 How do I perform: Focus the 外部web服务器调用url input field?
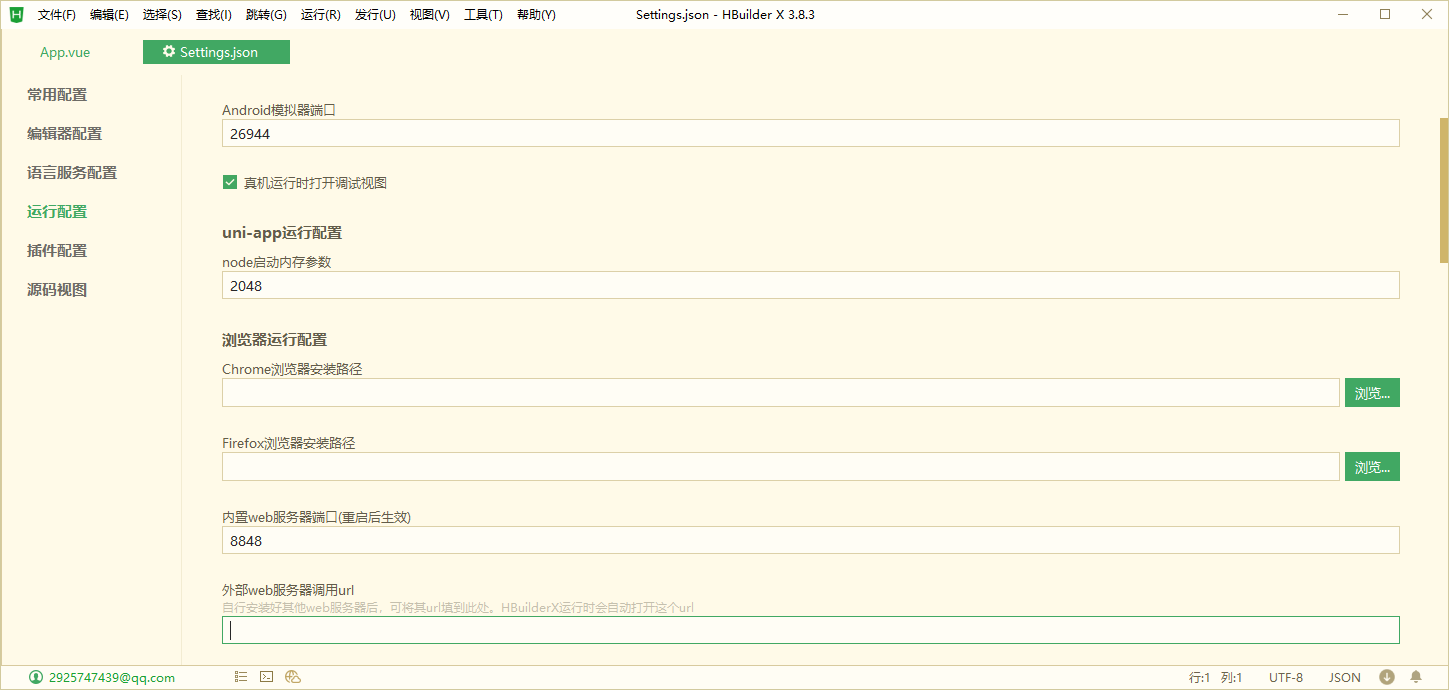tap(811, 630)
